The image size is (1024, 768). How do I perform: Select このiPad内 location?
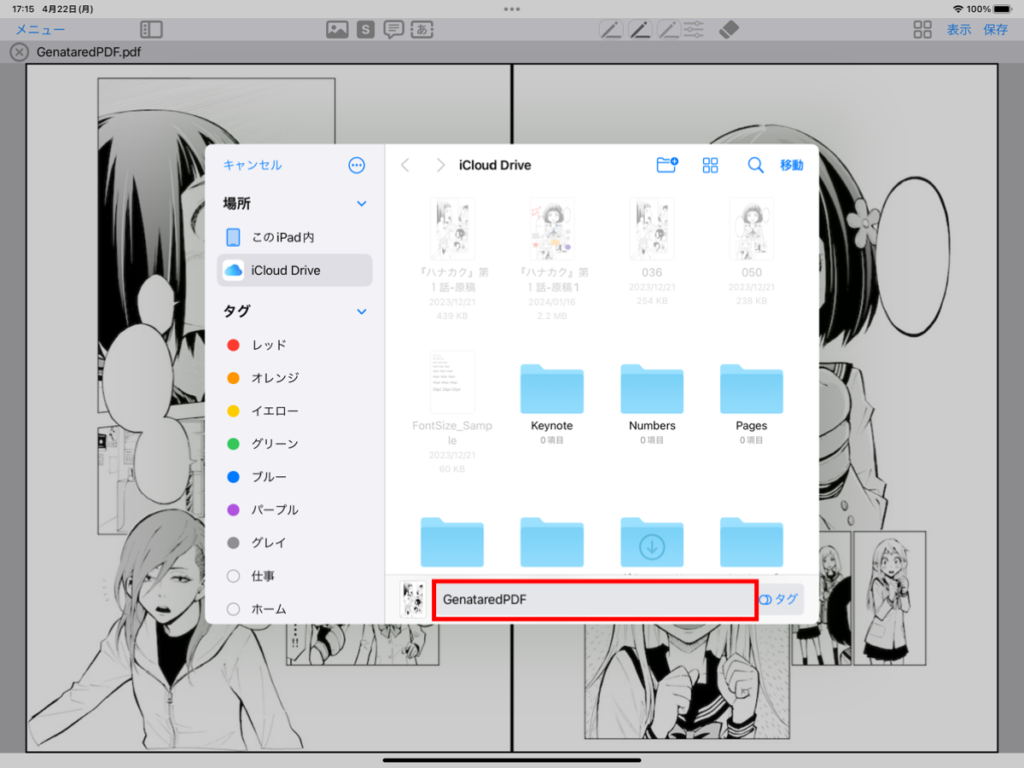tap(295, 237)
